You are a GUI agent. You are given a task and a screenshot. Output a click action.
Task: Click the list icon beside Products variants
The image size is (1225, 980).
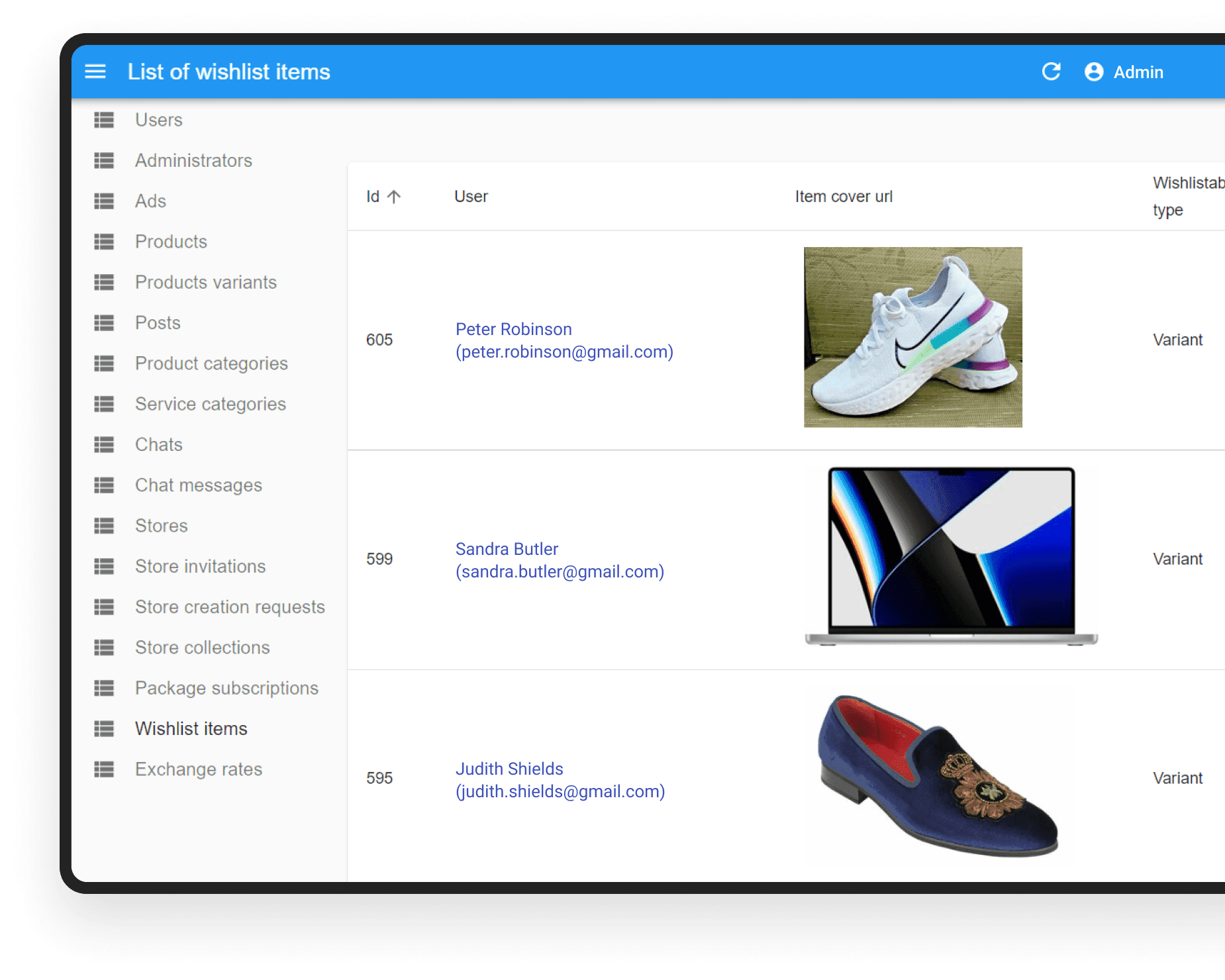point(104,282)
